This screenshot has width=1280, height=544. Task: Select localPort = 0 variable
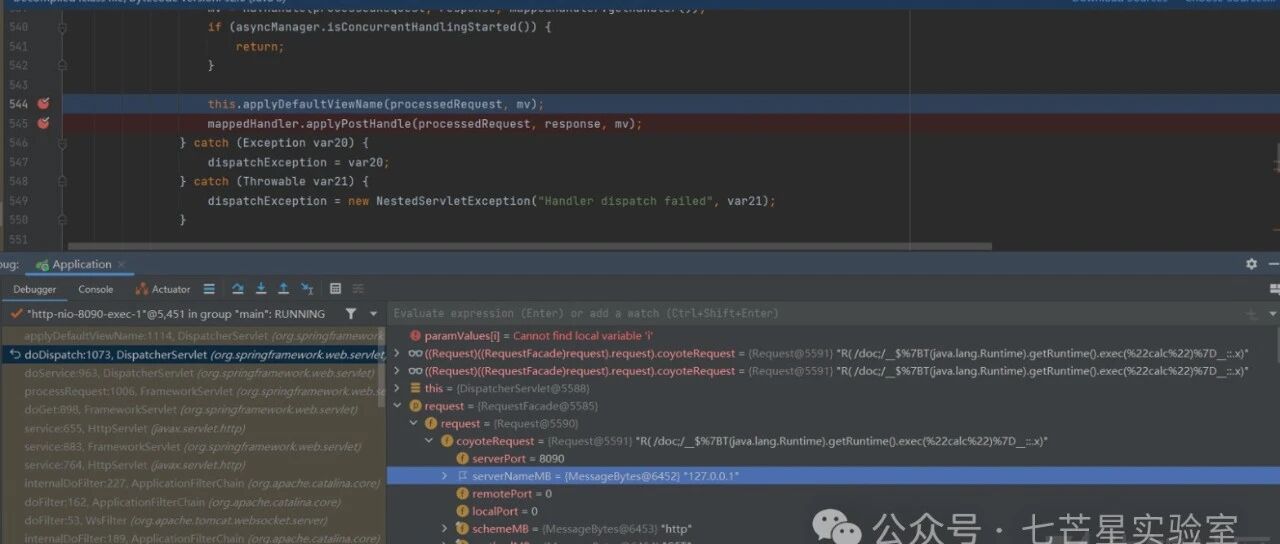[x=496, y=511]
